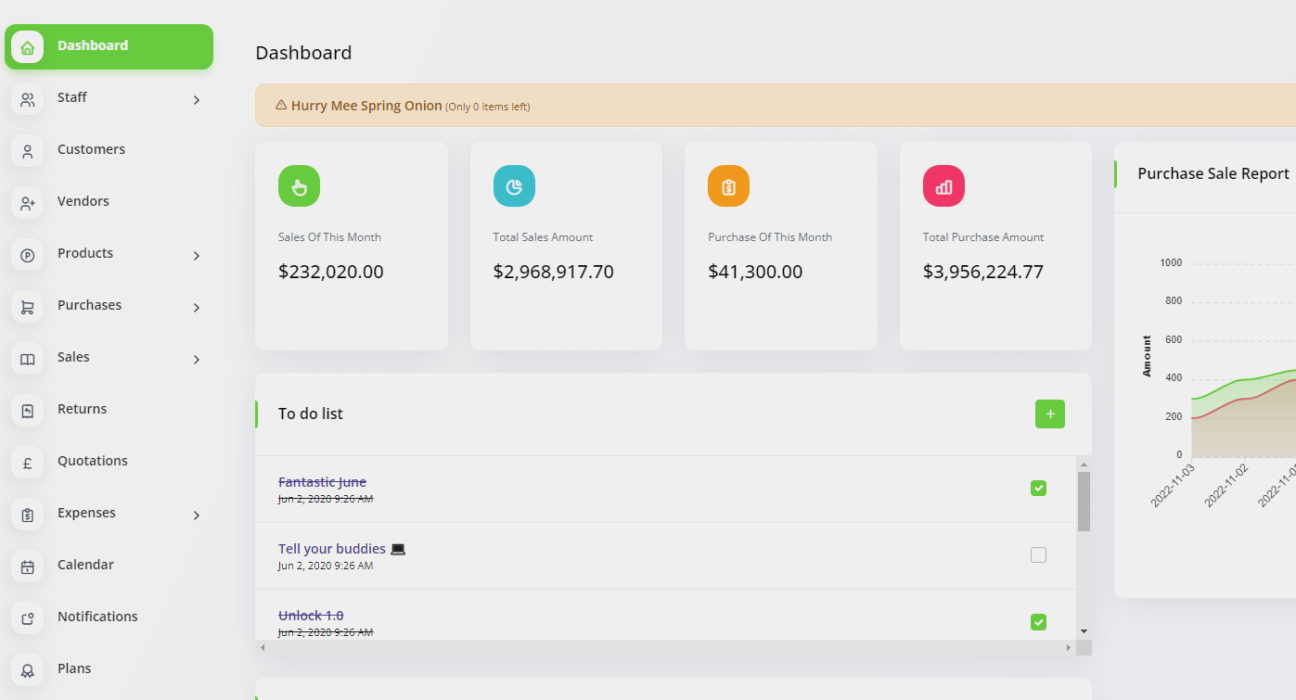Expand the Products submenu chevron
The width and height of the screenshot is (1296, 700).
coord(196,256)
